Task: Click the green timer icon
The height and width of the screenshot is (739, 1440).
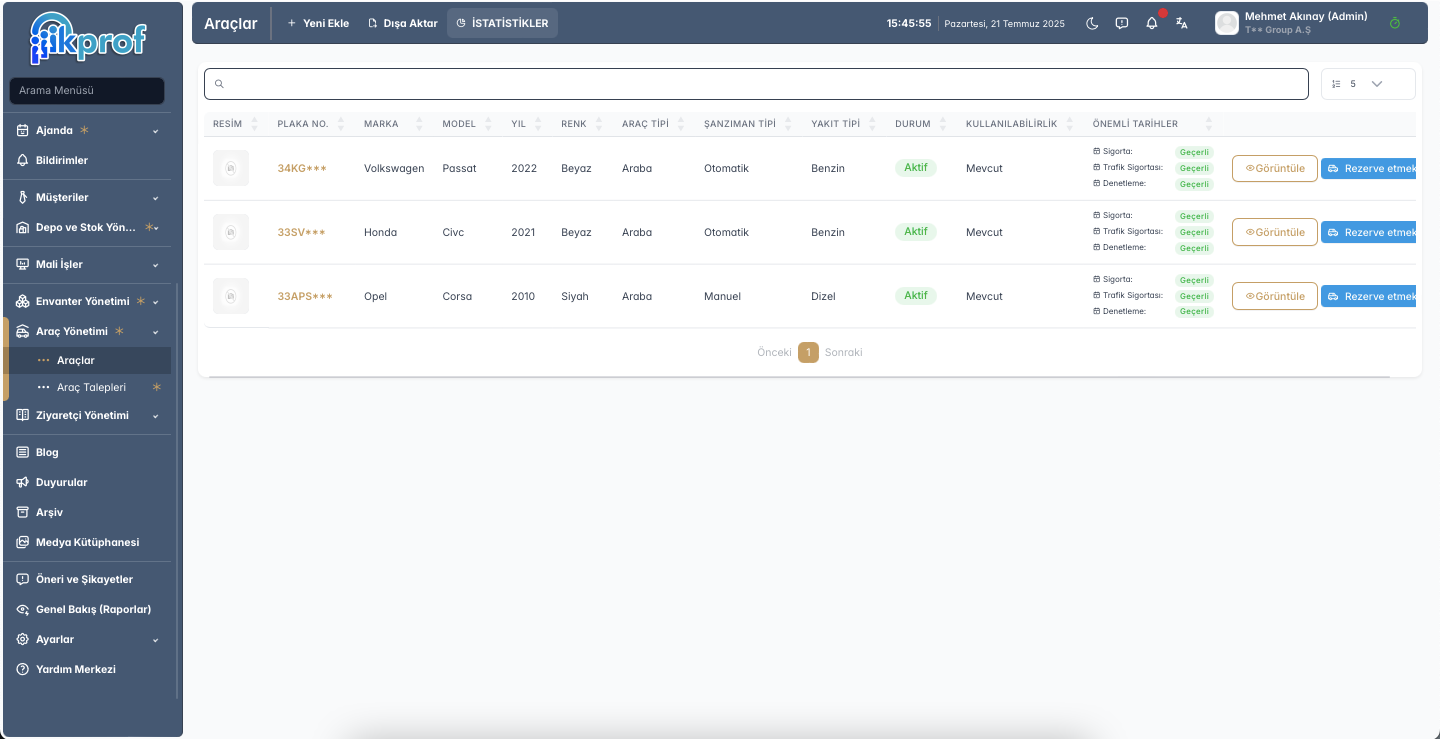Action: pyautogui.click(x=1395, y=23)
